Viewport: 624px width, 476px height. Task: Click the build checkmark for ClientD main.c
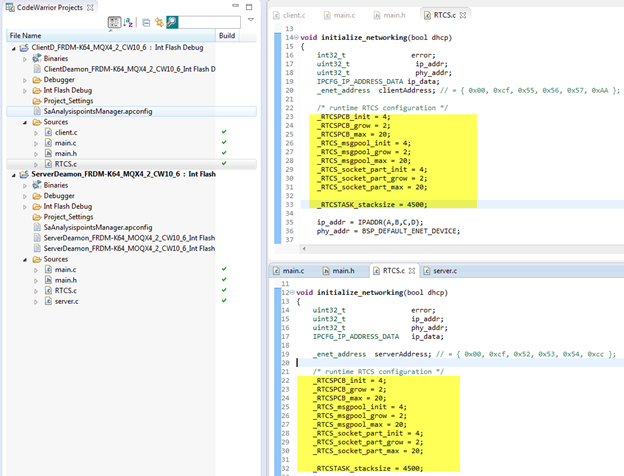click(x=224, y=142)
